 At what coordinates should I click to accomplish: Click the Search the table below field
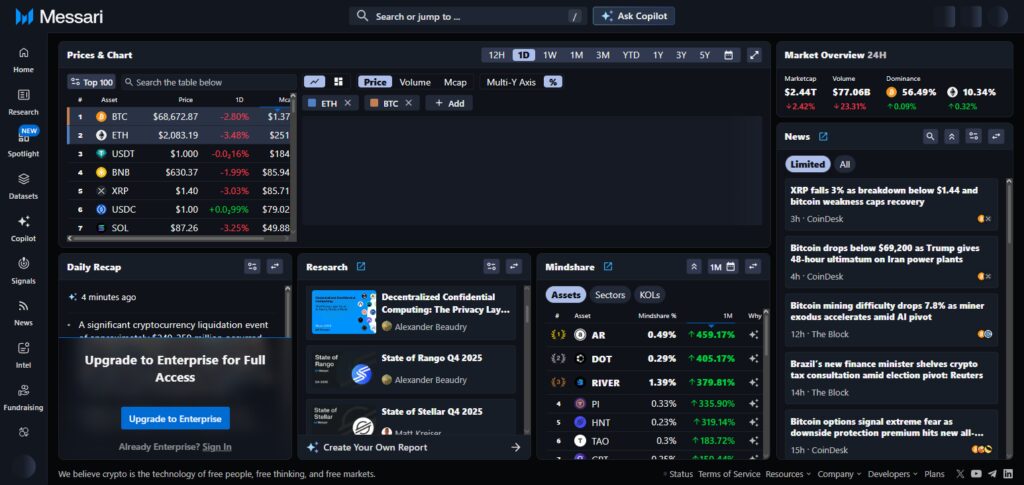click(x=208, y=82)
